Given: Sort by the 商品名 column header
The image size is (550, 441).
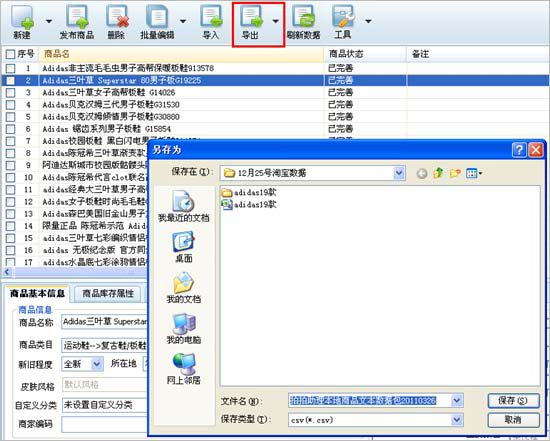Looking at the screenshot, I should (x=181, y=54).
